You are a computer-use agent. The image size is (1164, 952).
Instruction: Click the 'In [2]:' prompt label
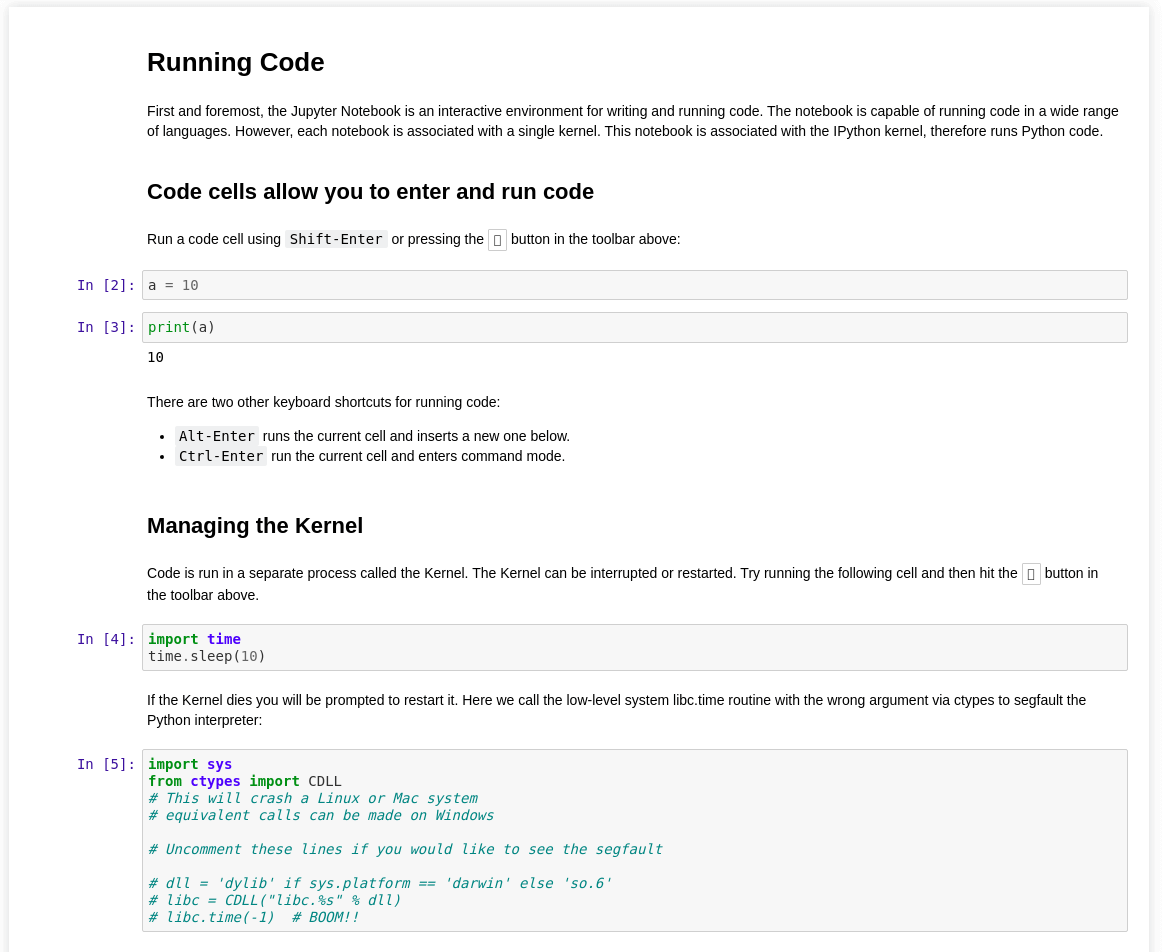point(106,285)
